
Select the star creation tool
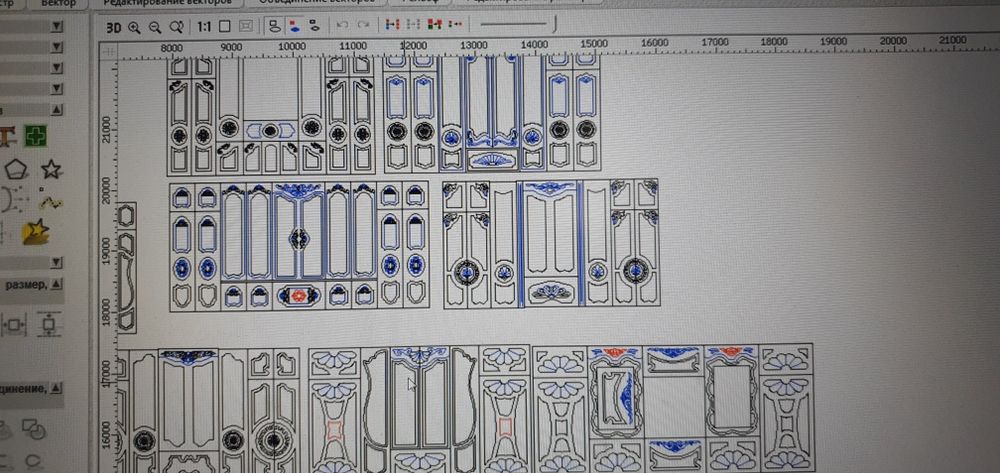pos(51,169)
